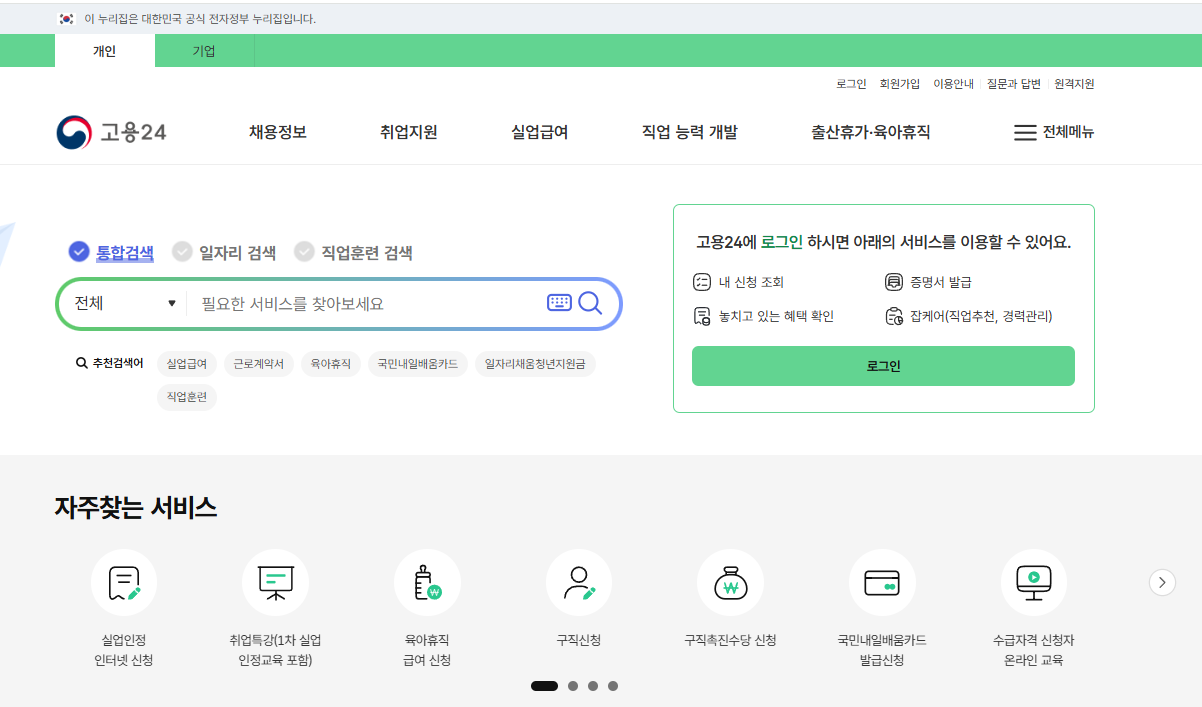Click the second carousel pagination dot
Screen dimensions: 1202x707
[x=572, y=686]
